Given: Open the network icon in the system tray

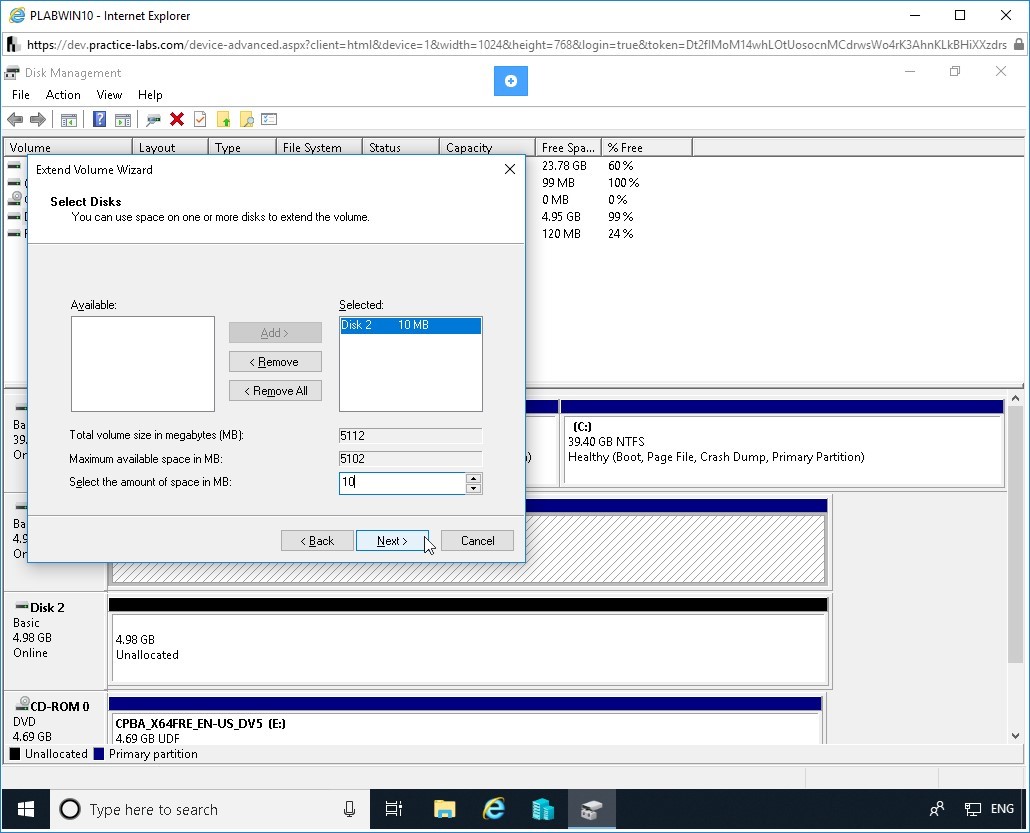Looking at the screenshot, I should click(972, 809).
